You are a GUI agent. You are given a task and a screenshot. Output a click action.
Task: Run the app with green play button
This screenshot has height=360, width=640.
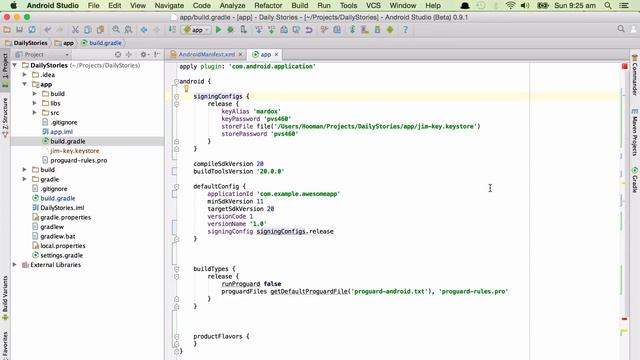point(218,30)
